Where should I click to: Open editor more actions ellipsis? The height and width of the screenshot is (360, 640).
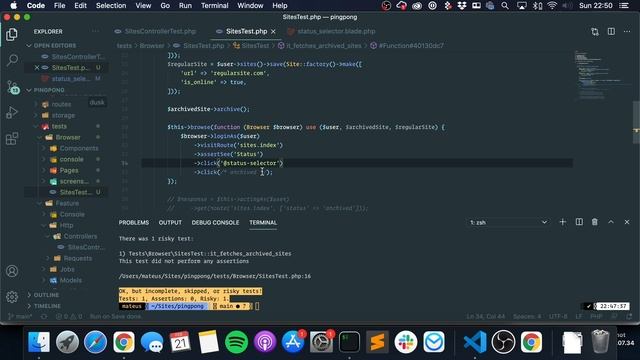click(x=627, y=31)
